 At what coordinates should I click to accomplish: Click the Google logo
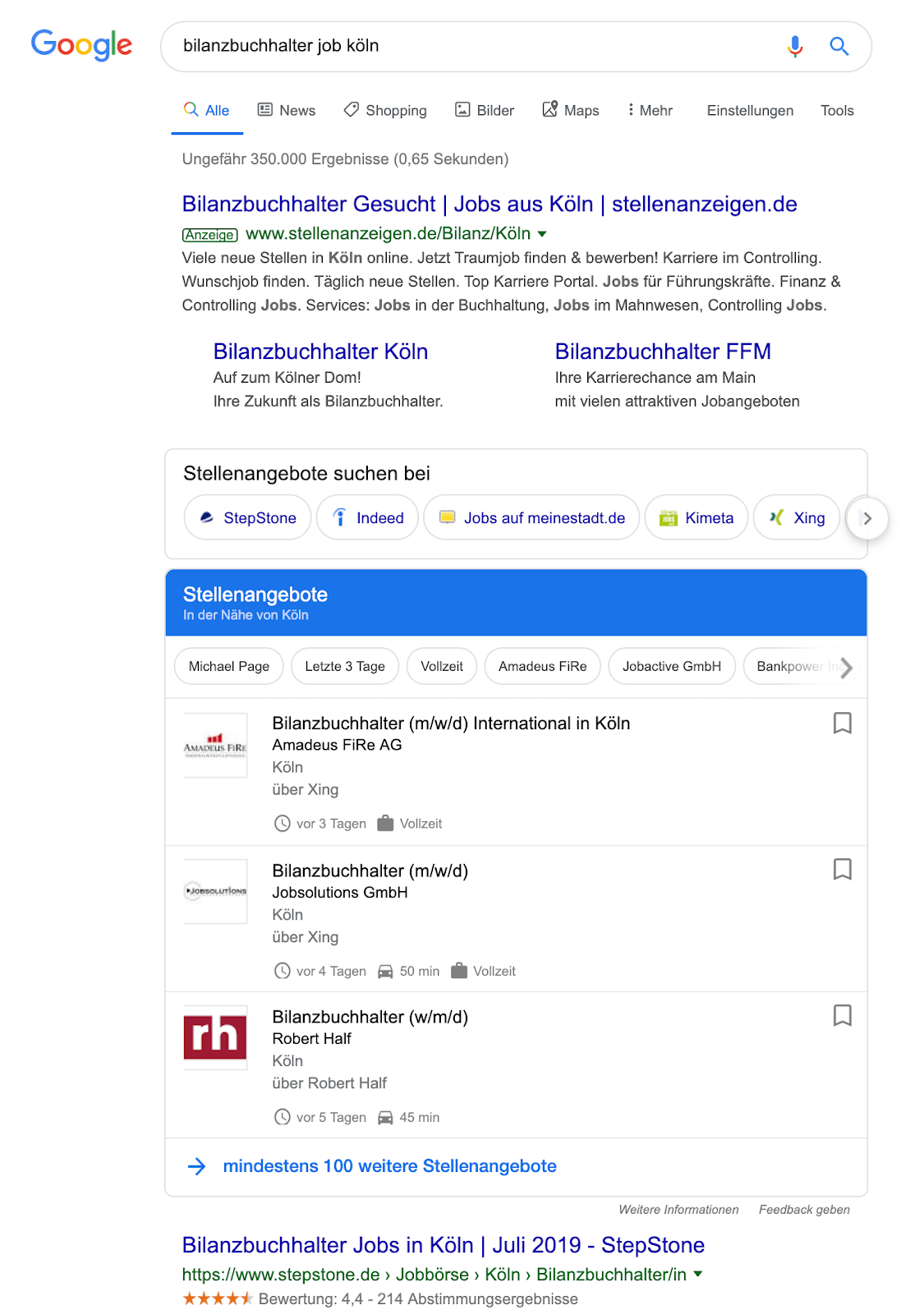[x=81, y=45]
